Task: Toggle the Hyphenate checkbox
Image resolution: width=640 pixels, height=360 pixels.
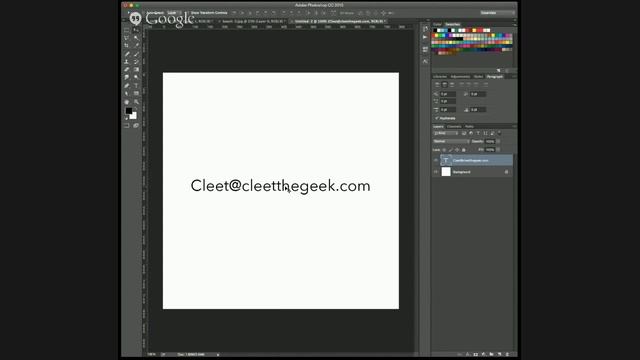Action: (x=436, y=118)
